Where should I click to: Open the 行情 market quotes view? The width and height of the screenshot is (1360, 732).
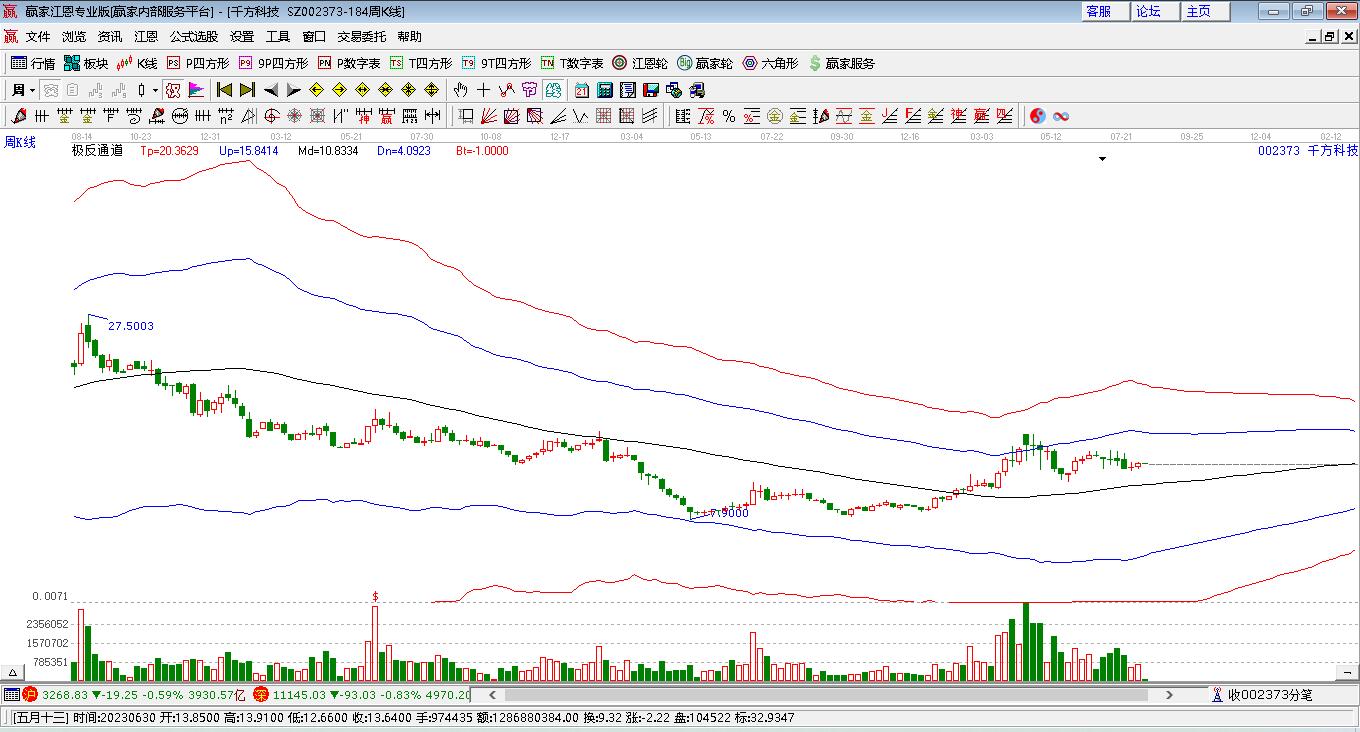[x=32, y=63]
